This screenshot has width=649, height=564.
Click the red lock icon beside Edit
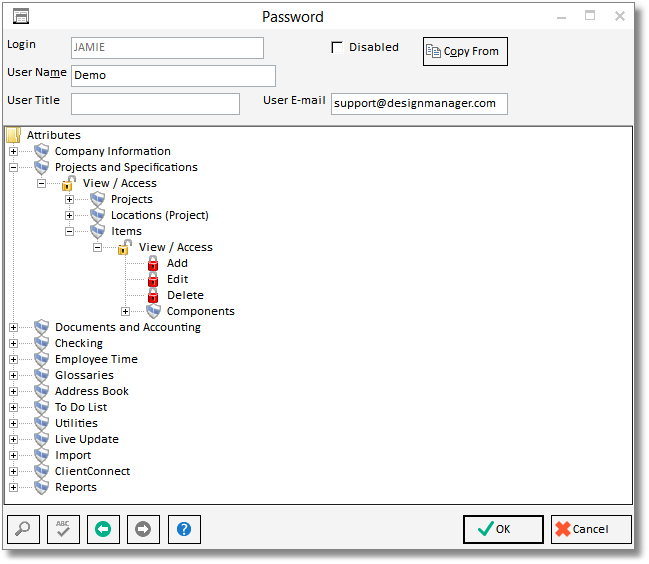point(153,279)
